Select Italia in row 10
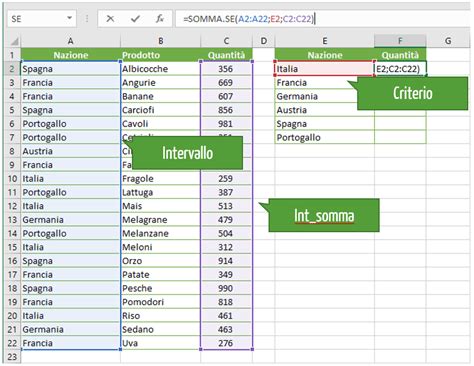The image size is (474, 366). (x=70, y=179)
